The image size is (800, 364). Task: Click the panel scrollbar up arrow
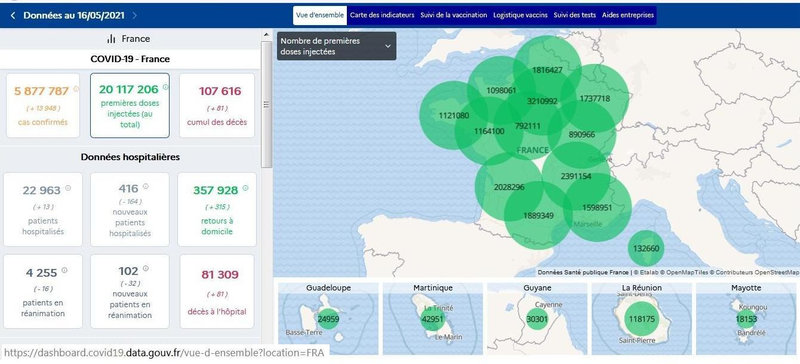(266, 35)
